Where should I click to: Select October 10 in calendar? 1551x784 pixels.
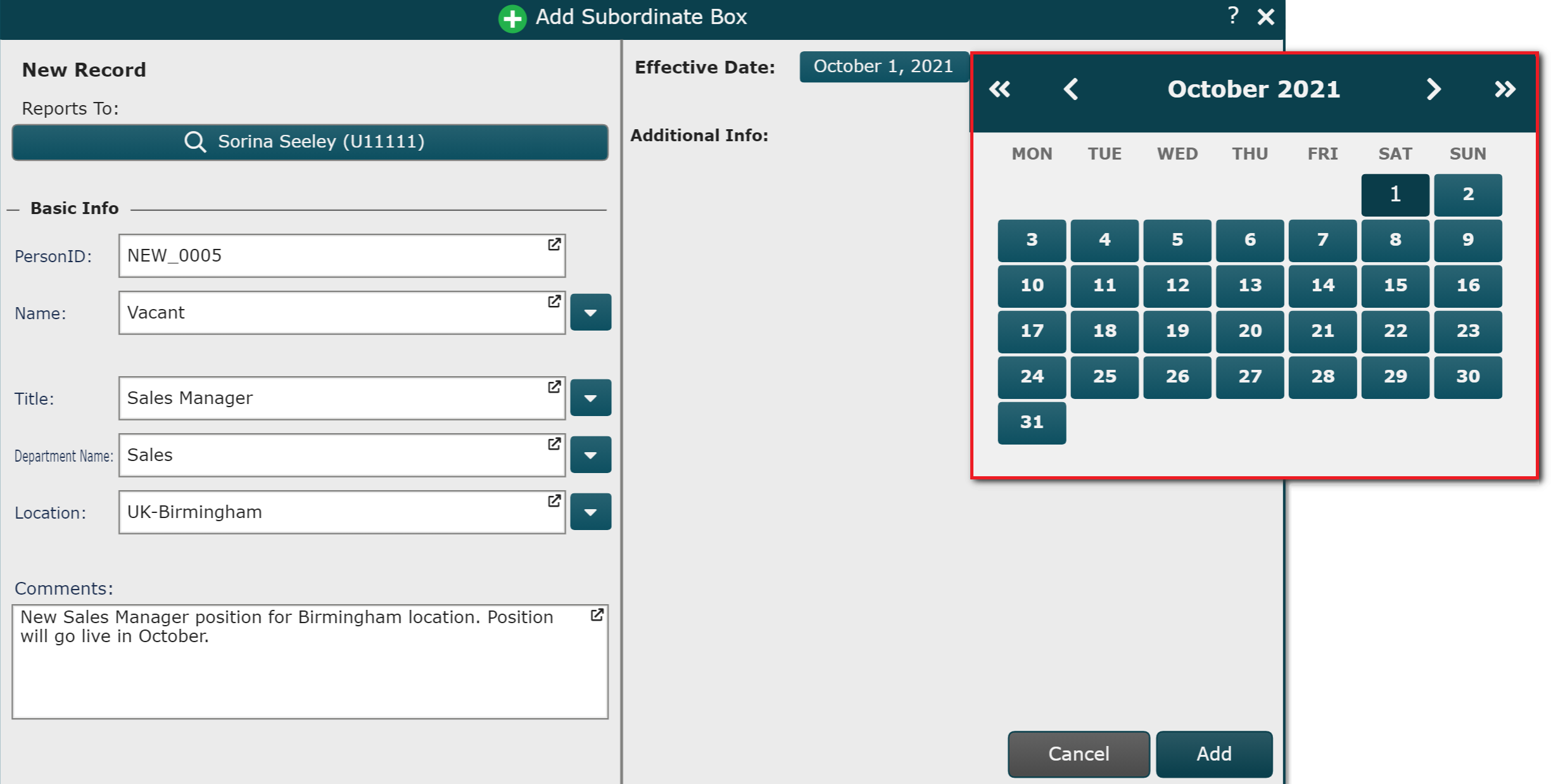point(1032,286)
